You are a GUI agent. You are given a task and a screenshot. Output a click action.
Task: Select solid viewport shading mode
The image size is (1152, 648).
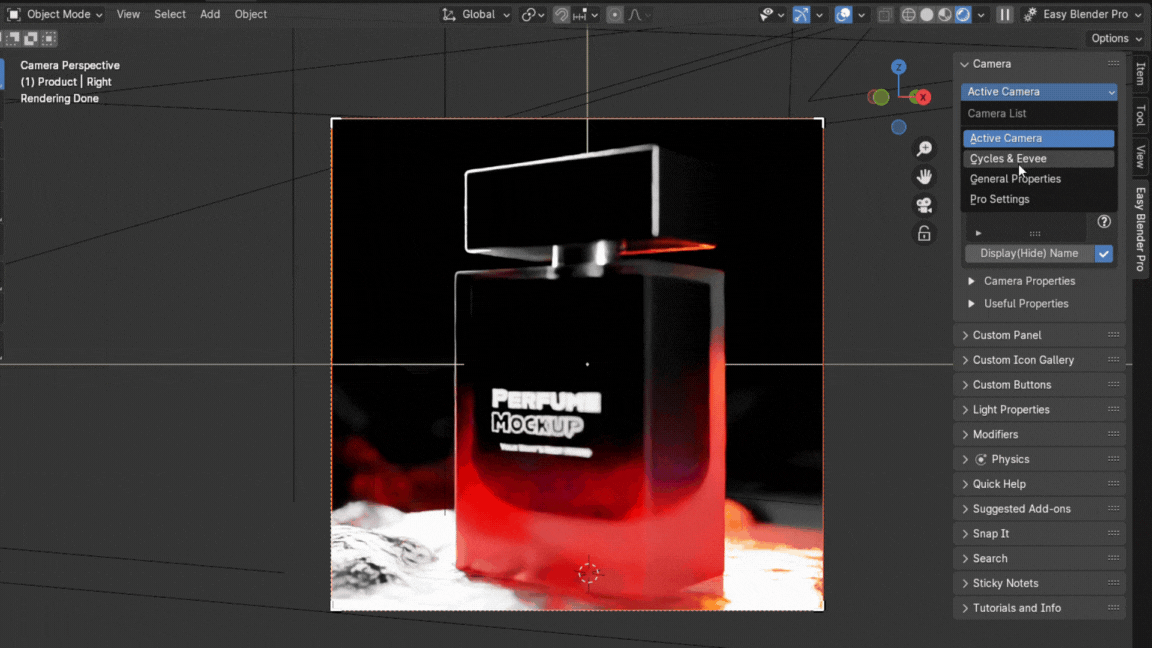pyautogui.click(x=927, y=15)
